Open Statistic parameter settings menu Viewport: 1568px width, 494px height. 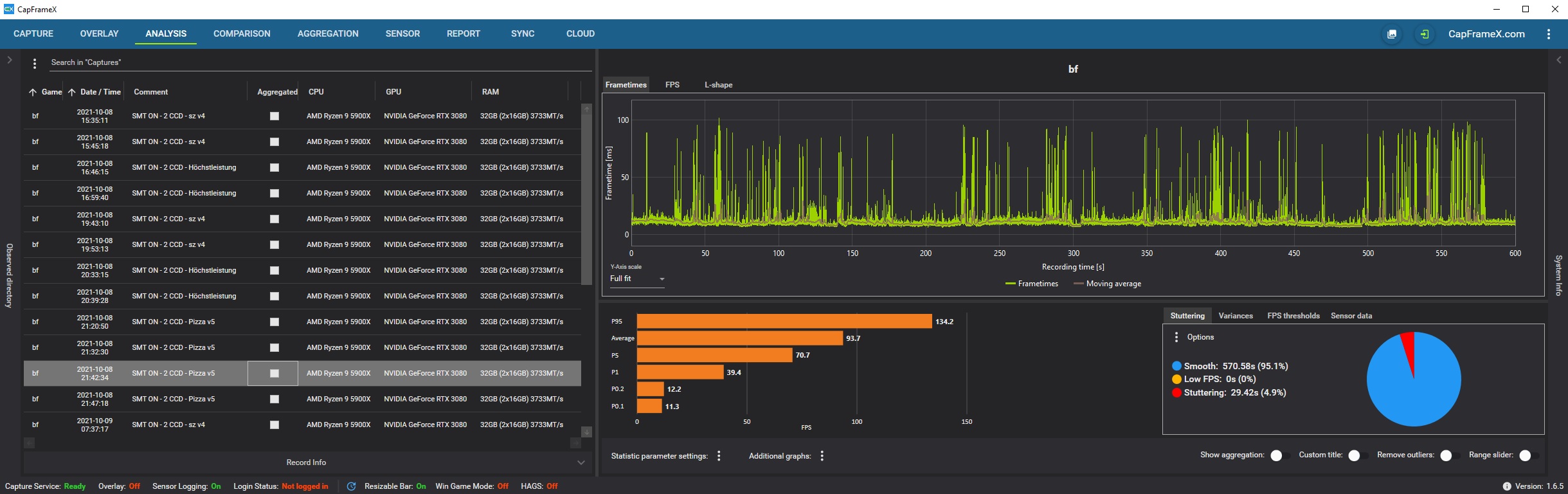(719, 455)
